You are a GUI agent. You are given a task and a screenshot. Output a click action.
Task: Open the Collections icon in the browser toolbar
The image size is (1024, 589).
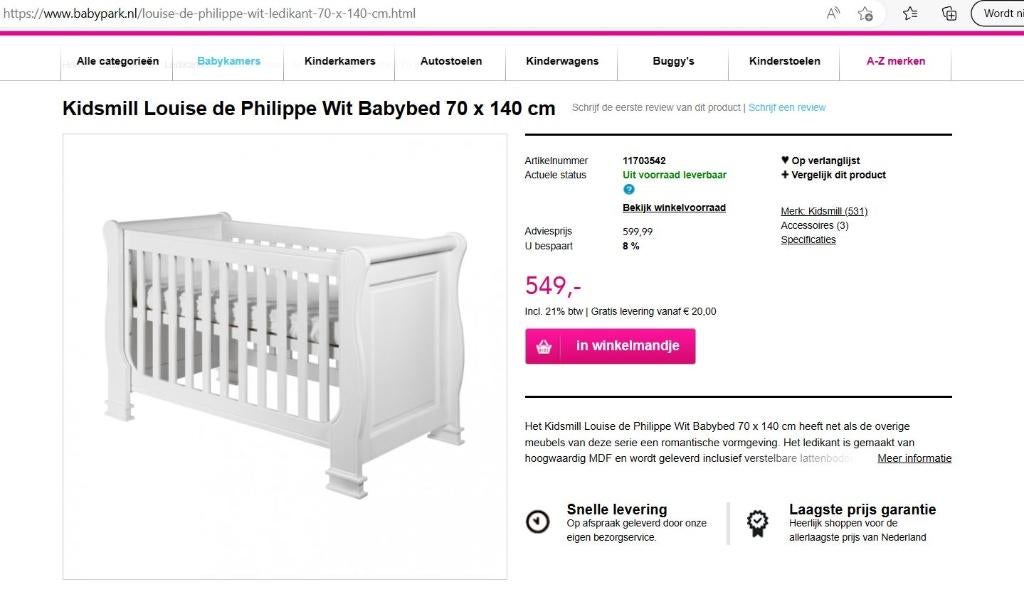(x=950, y=13)
